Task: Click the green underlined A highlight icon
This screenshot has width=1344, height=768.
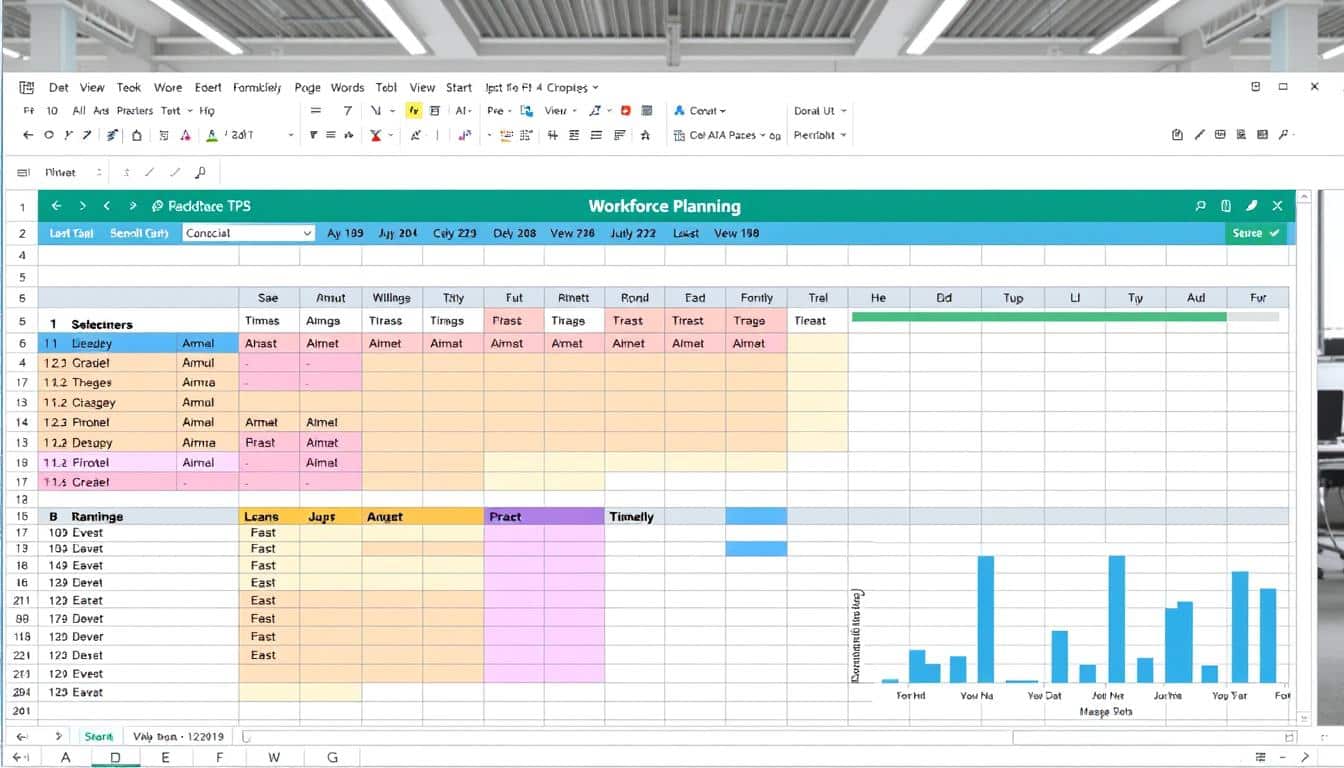Action: (212, 135)
